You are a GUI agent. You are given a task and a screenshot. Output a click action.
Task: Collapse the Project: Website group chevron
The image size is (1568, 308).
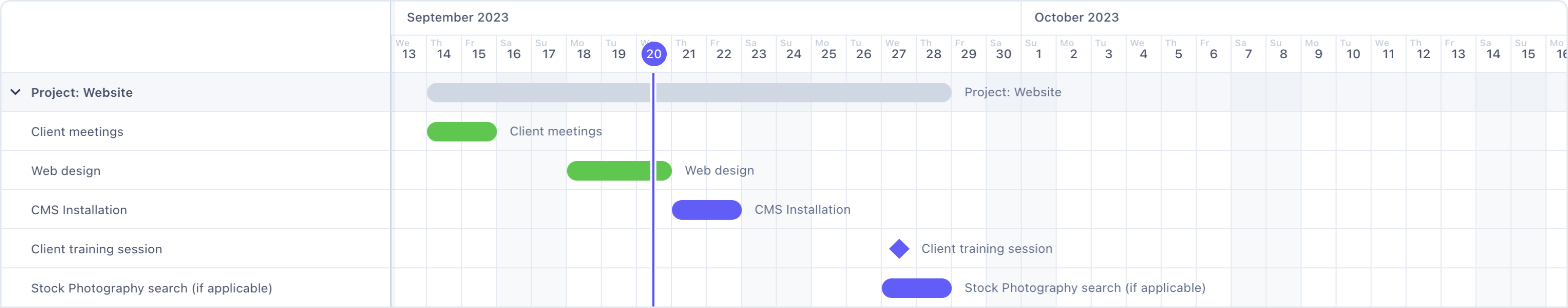pyautogui.click(x=16, y=92)
